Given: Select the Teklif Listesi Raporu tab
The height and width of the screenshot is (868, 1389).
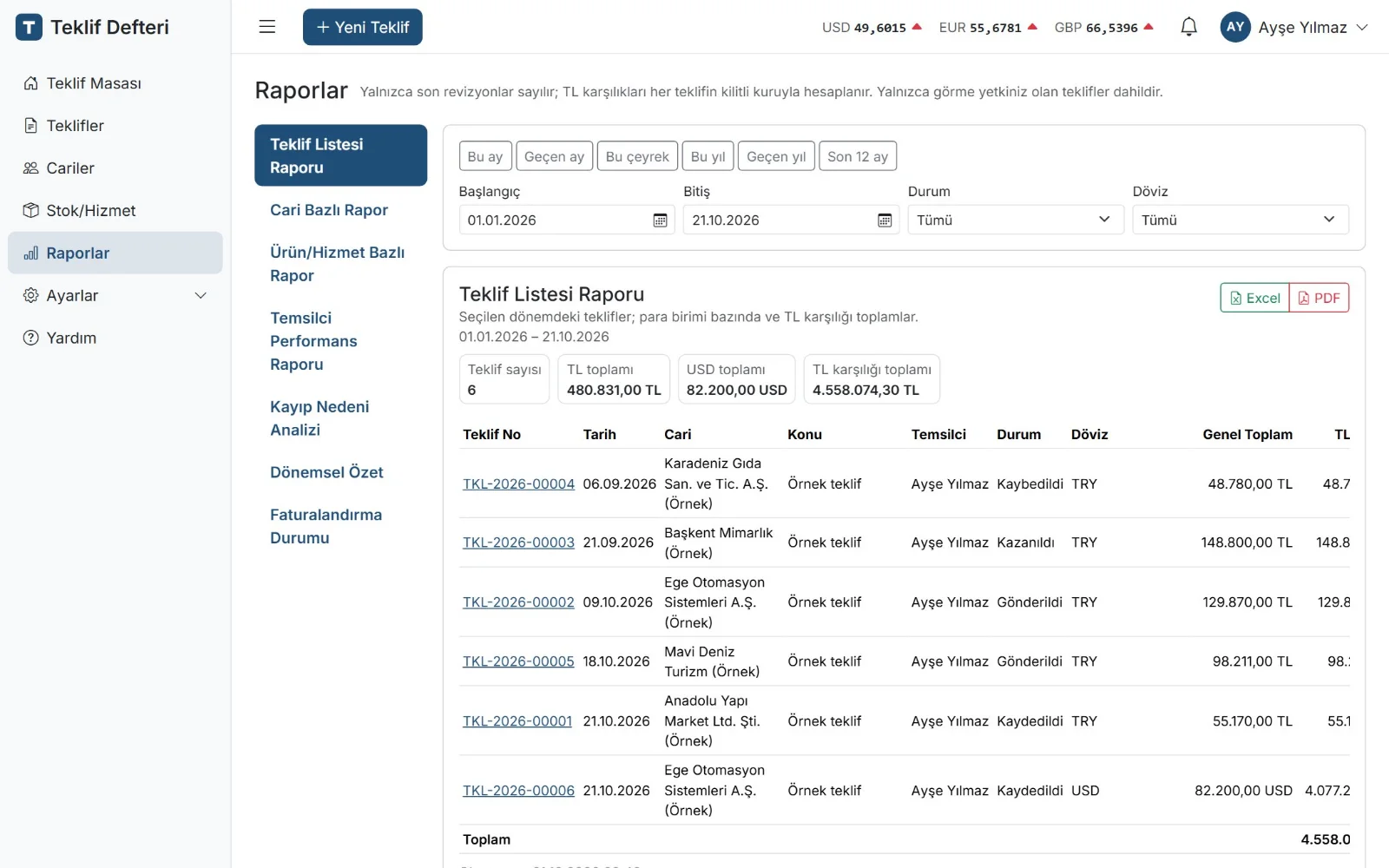Looking at the screenshot, I should coord(340,155).
